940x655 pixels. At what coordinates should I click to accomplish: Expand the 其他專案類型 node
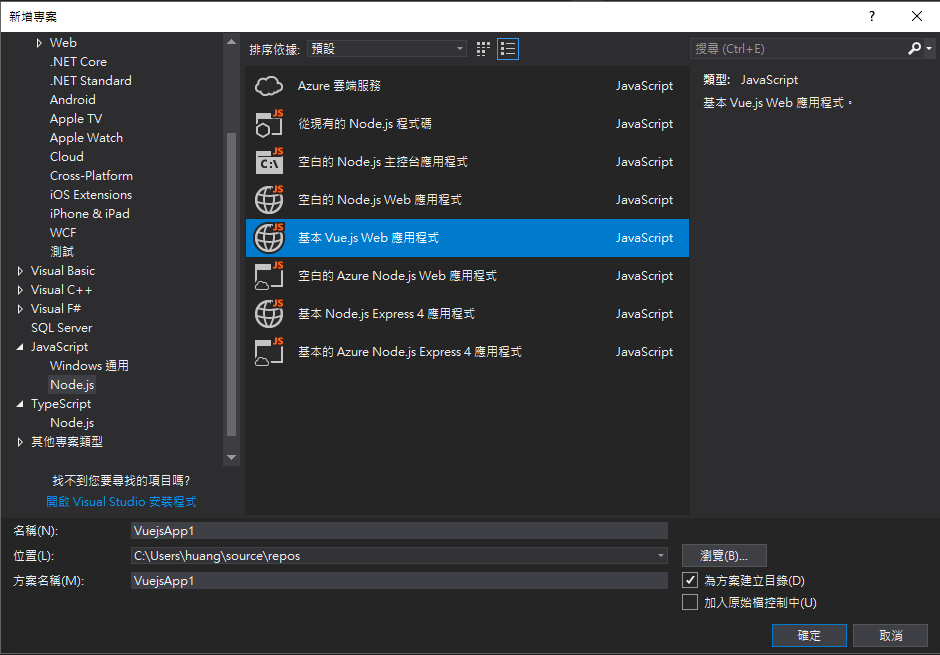point(20,442)
